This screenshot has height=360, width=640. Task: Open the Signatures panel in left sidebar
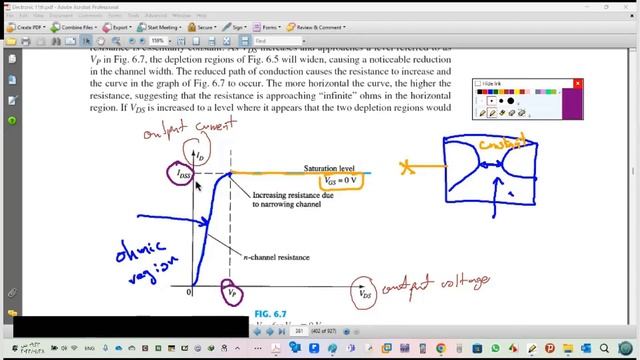(12, 100)
